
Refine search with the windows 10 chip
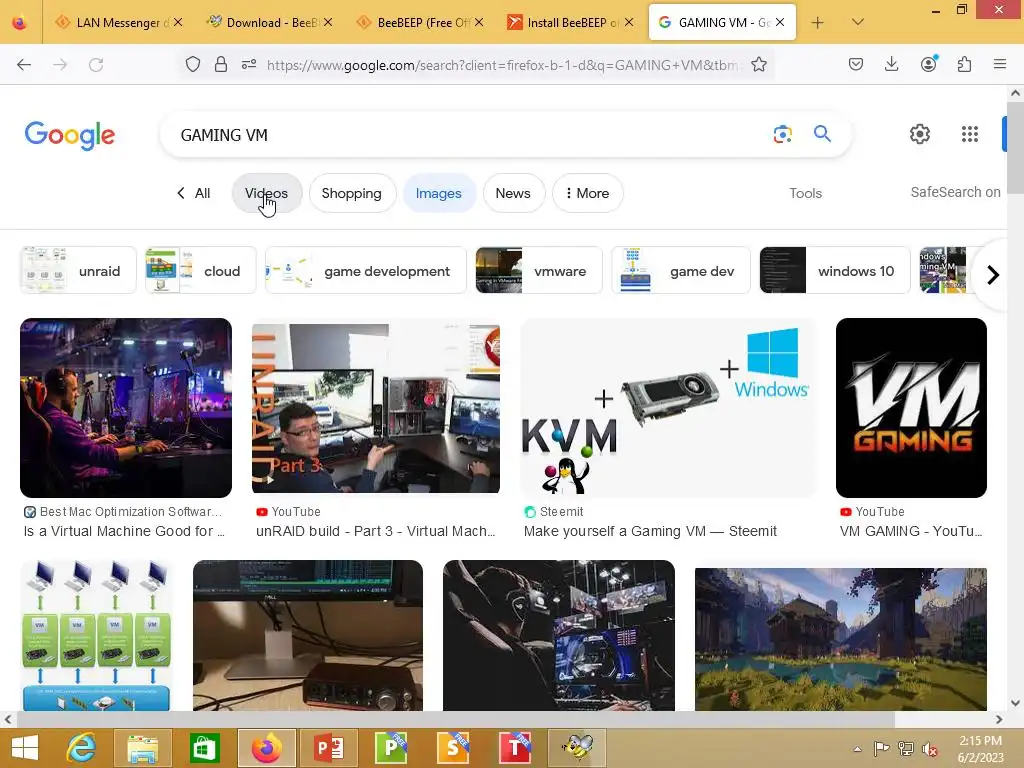click(835, 270)
